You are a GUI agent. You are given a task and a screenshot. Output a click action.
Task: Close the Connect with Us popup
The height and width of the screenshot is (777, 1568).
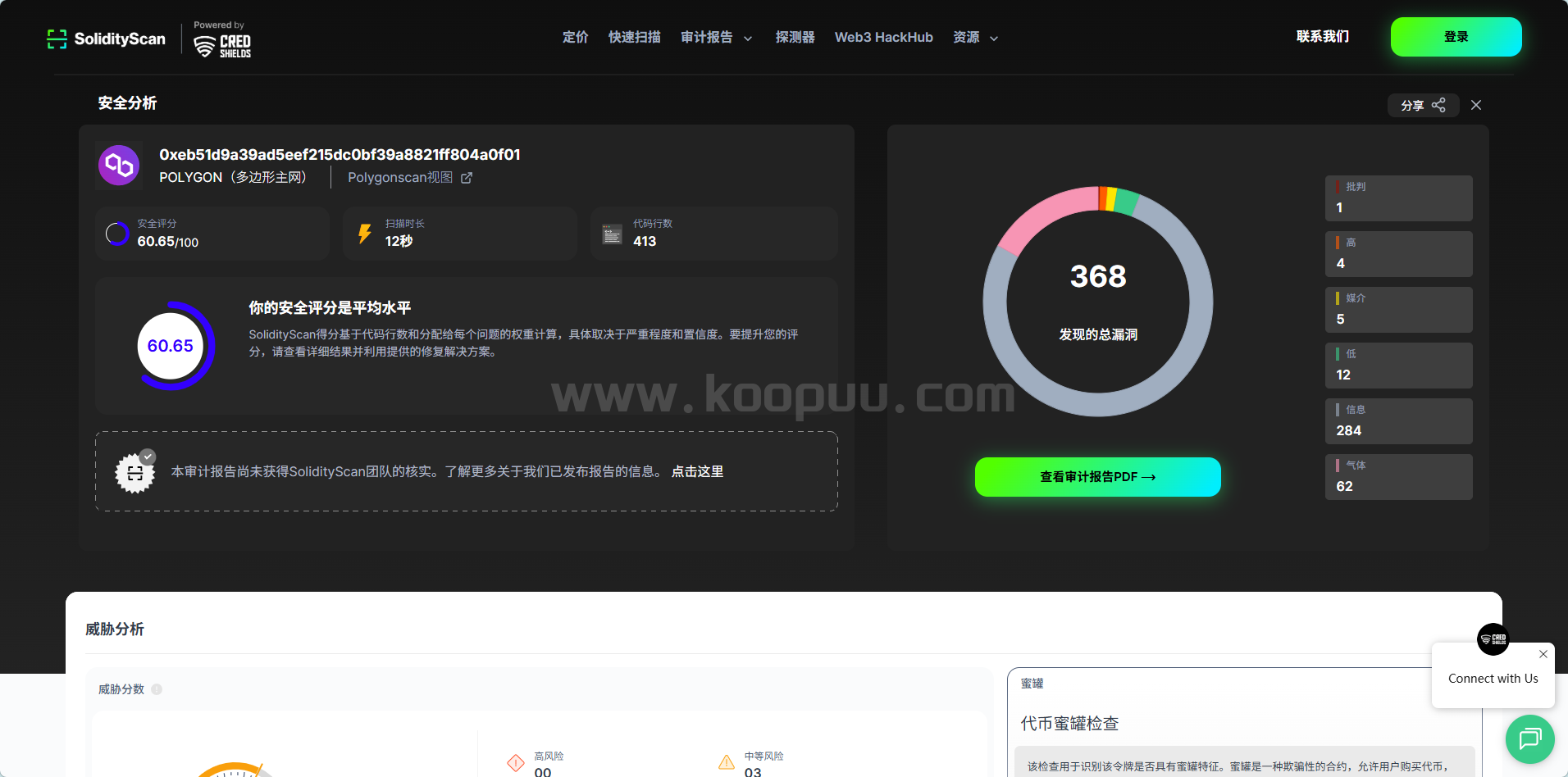(x=1543, y=654)
